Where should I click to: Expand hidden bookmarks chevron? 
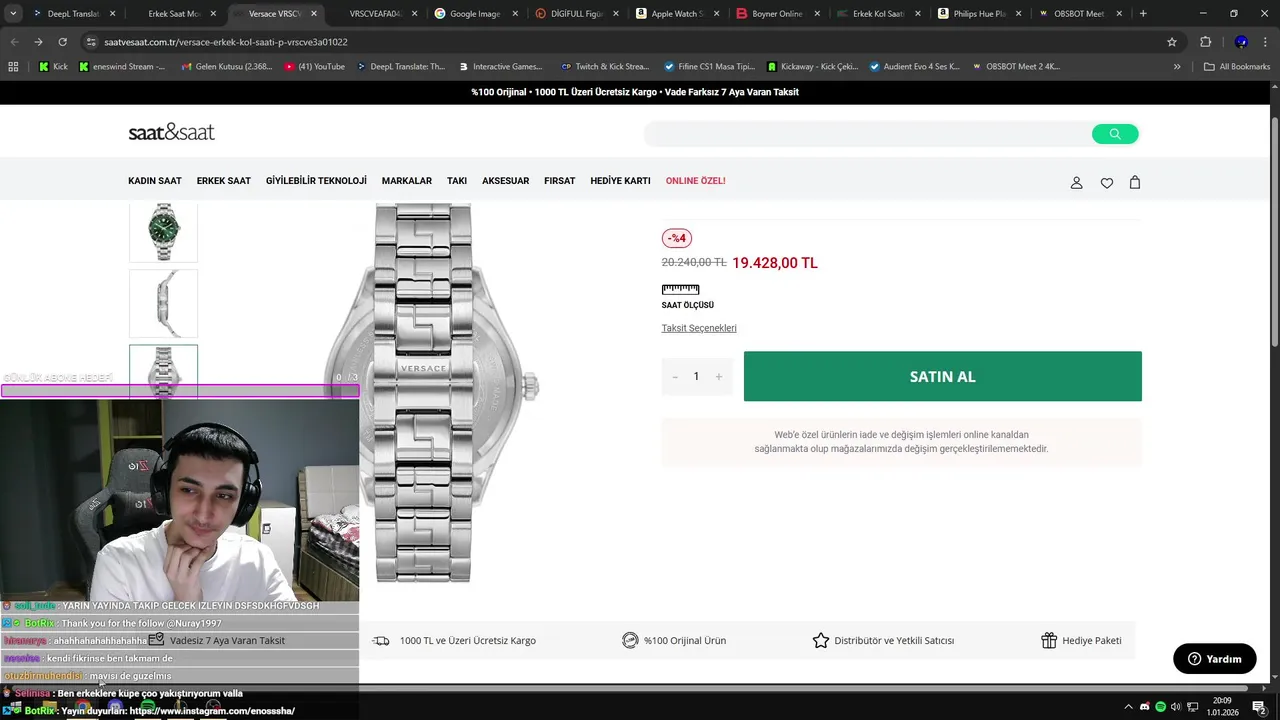(1177, 66)
